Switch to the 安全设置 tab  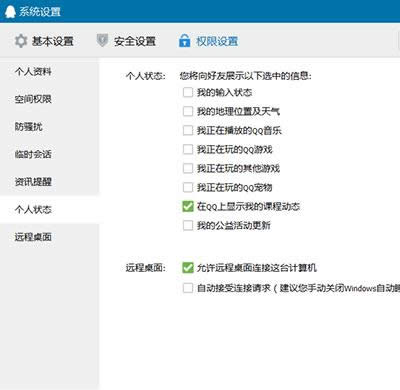126,41
